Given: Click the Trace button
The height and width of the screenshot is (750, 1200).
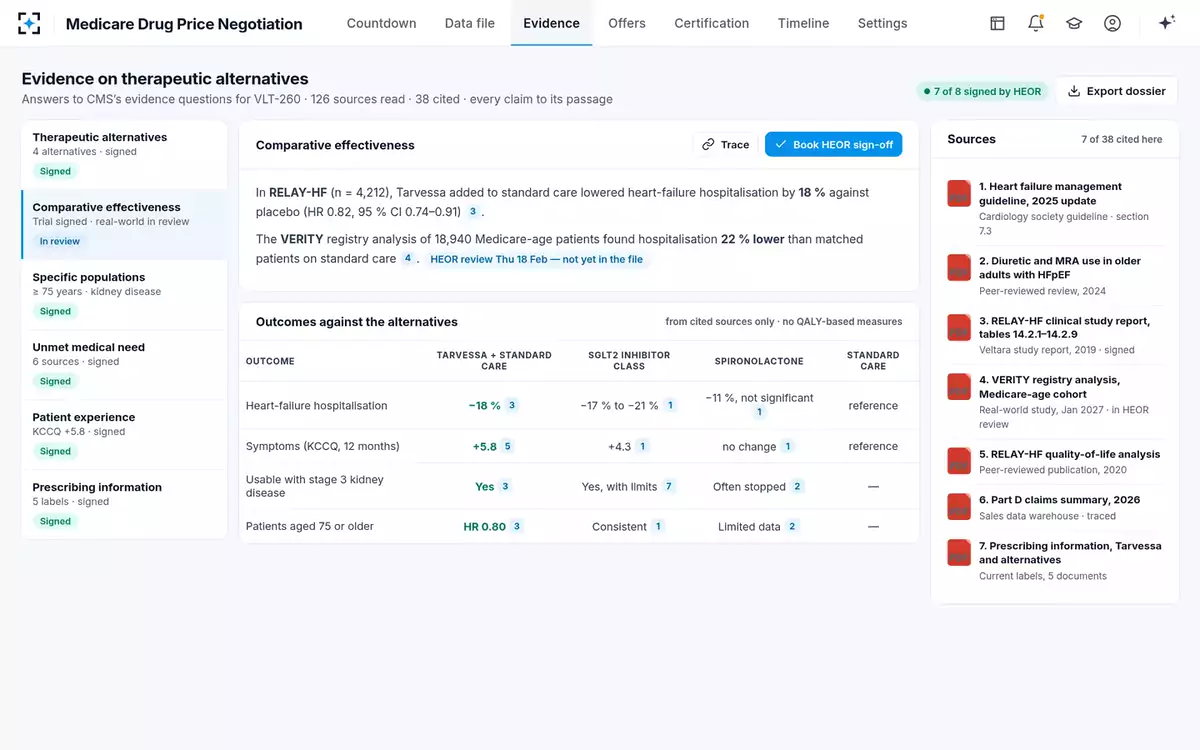Looking at the screenshot, I should (x=725, y=145).
